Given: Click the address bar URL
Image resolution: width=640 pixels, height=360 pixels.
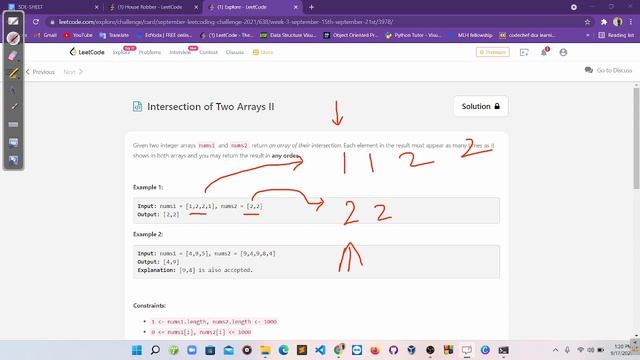Looking at the screenshot, I should pyautogui.click(x=226, y=22).
